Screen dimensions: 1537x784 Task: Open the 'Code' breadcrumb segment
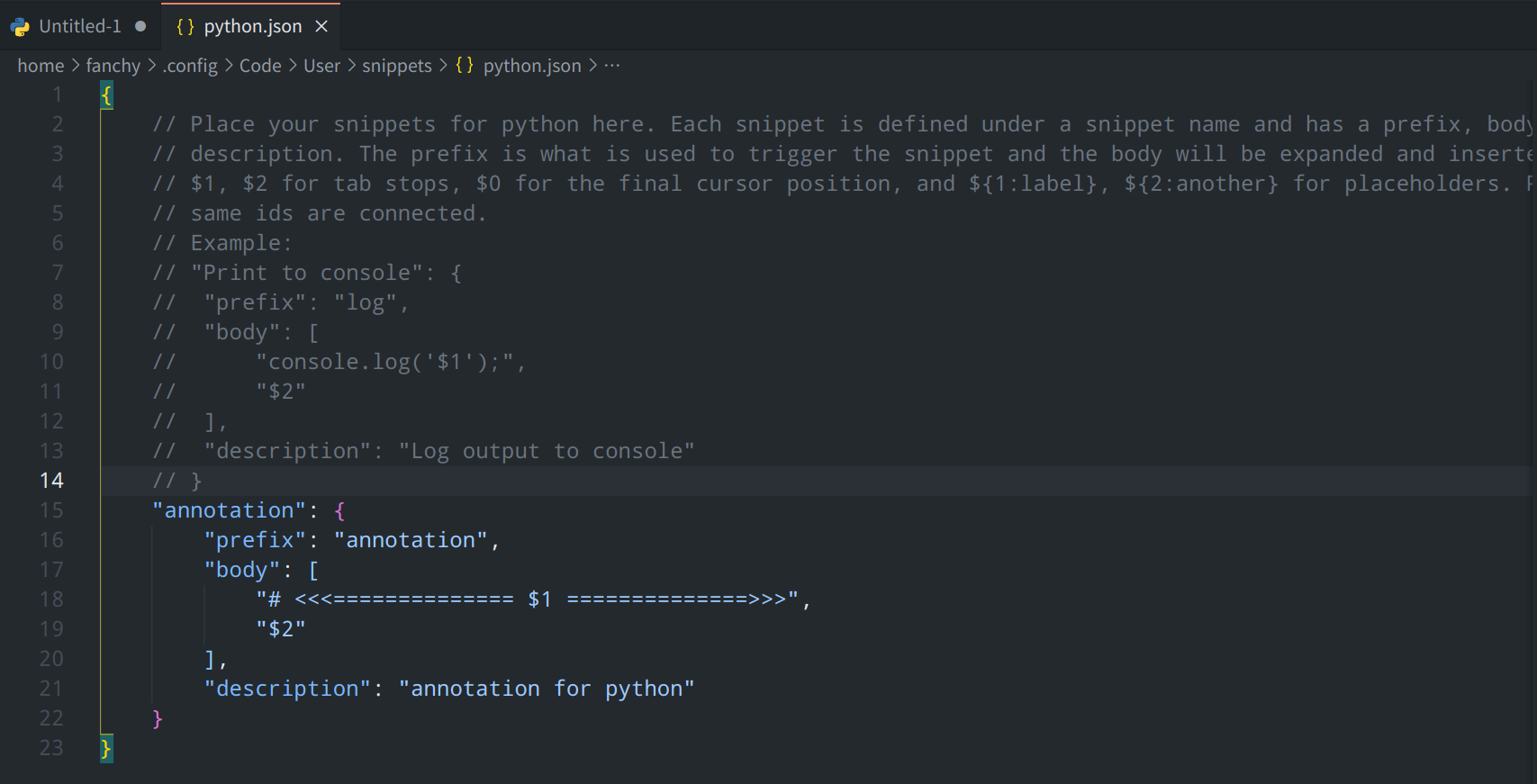coord(260,66)
